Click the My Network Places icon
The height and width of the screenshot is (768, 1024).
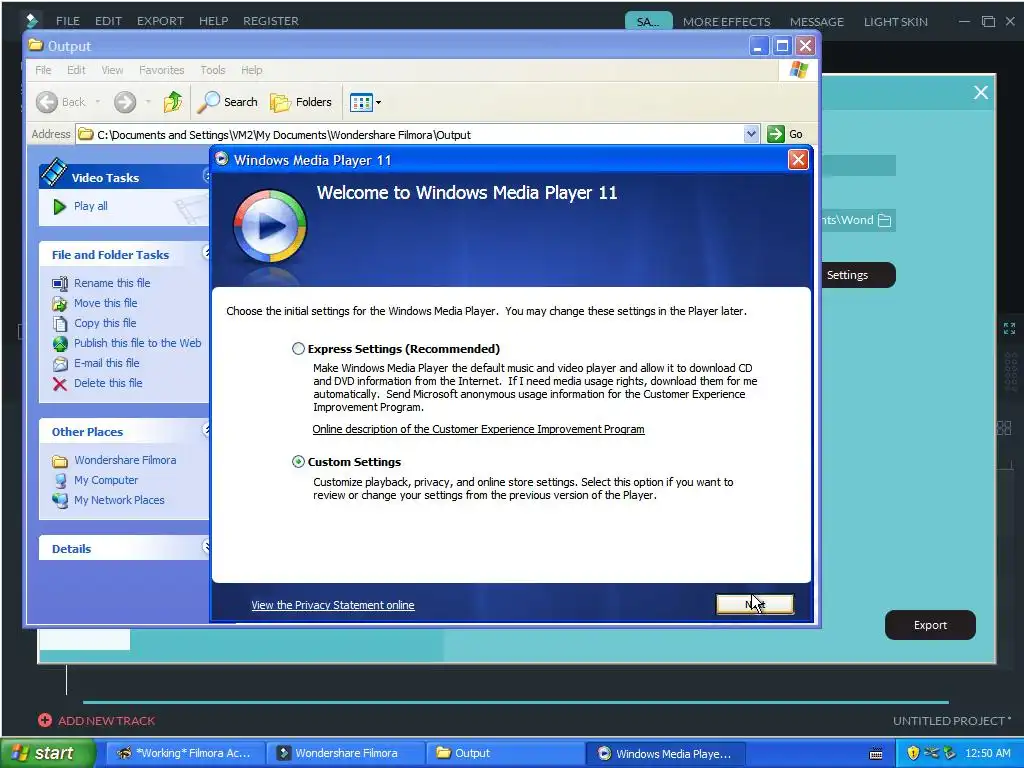[x=59, y=500]
